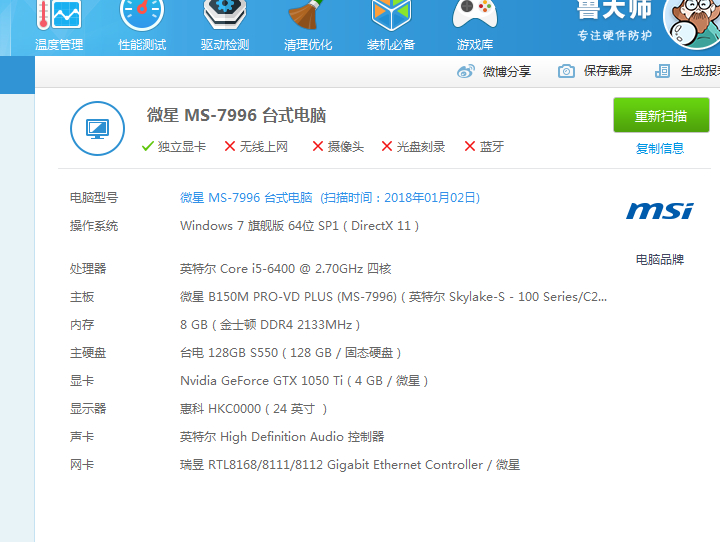Click the 操作系统 label
The image size is (720, 542).
[x=94, y=226]
